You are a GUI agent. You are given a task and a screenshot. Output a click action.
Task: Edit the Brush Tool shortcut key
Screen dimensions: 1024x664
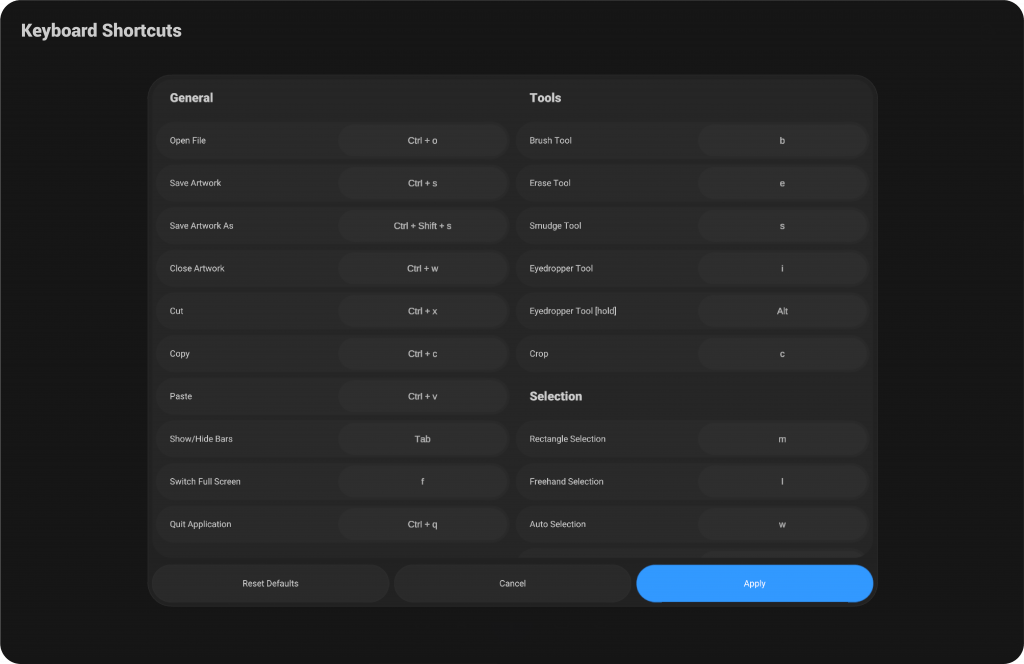pos(782,141)
